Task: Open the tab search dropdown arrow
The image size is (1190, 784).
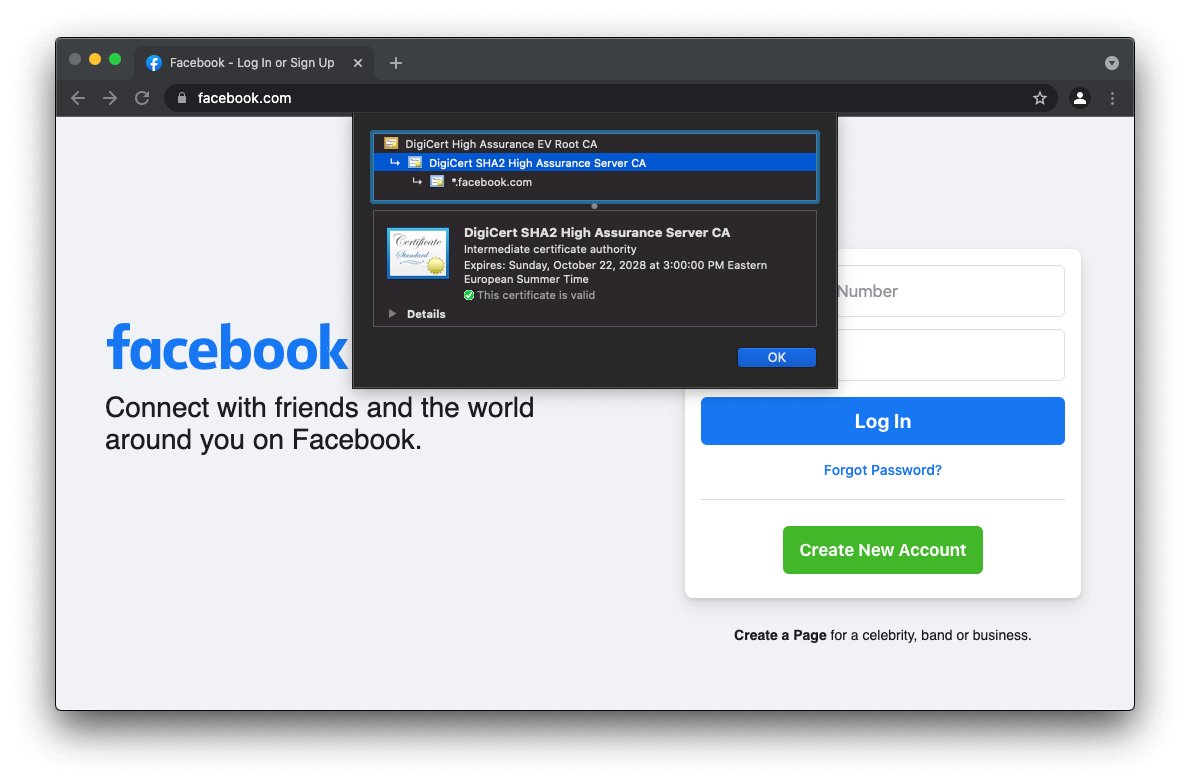Action: click(1112, 63)
